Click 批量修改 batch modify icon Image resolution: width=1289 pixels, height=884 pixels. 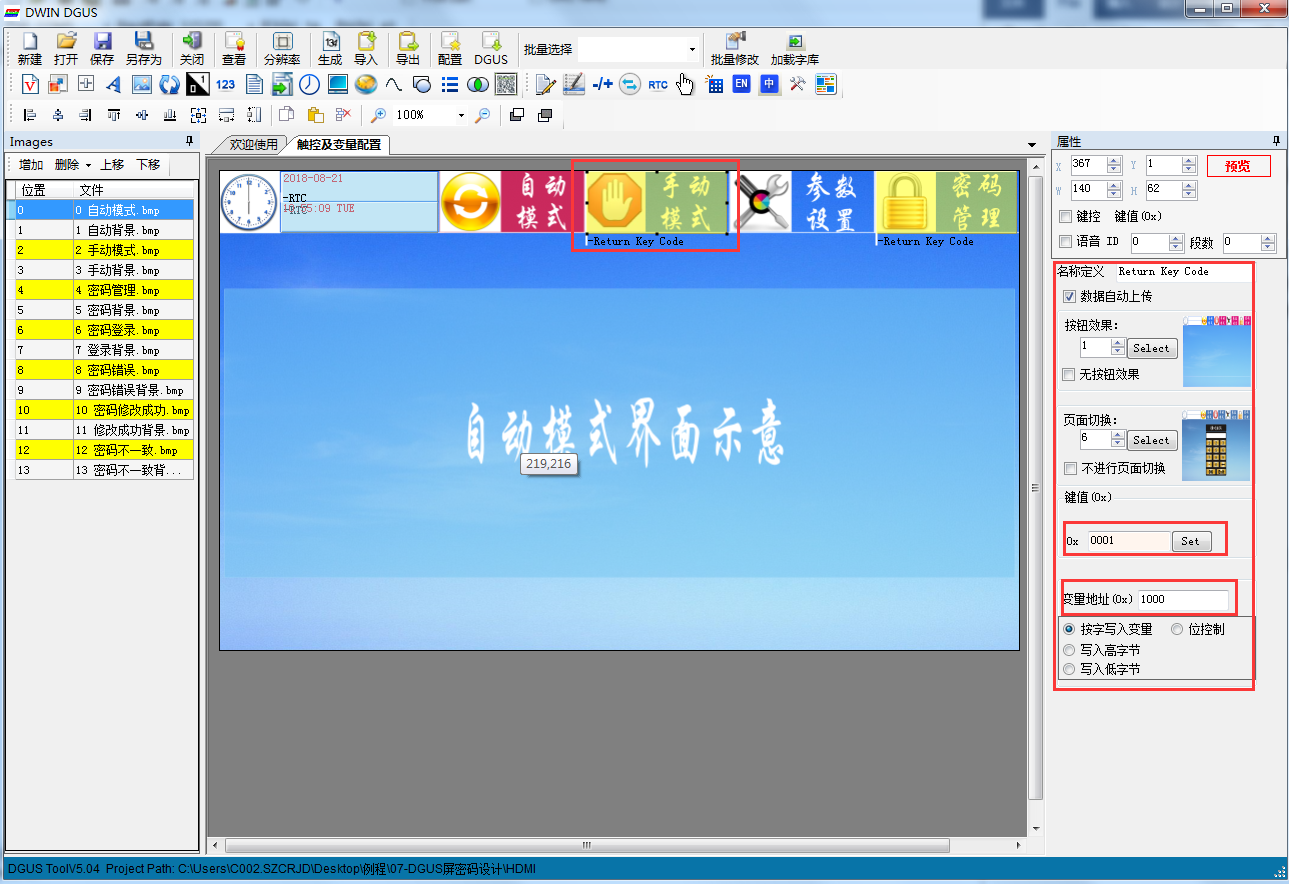pos(735,48)
